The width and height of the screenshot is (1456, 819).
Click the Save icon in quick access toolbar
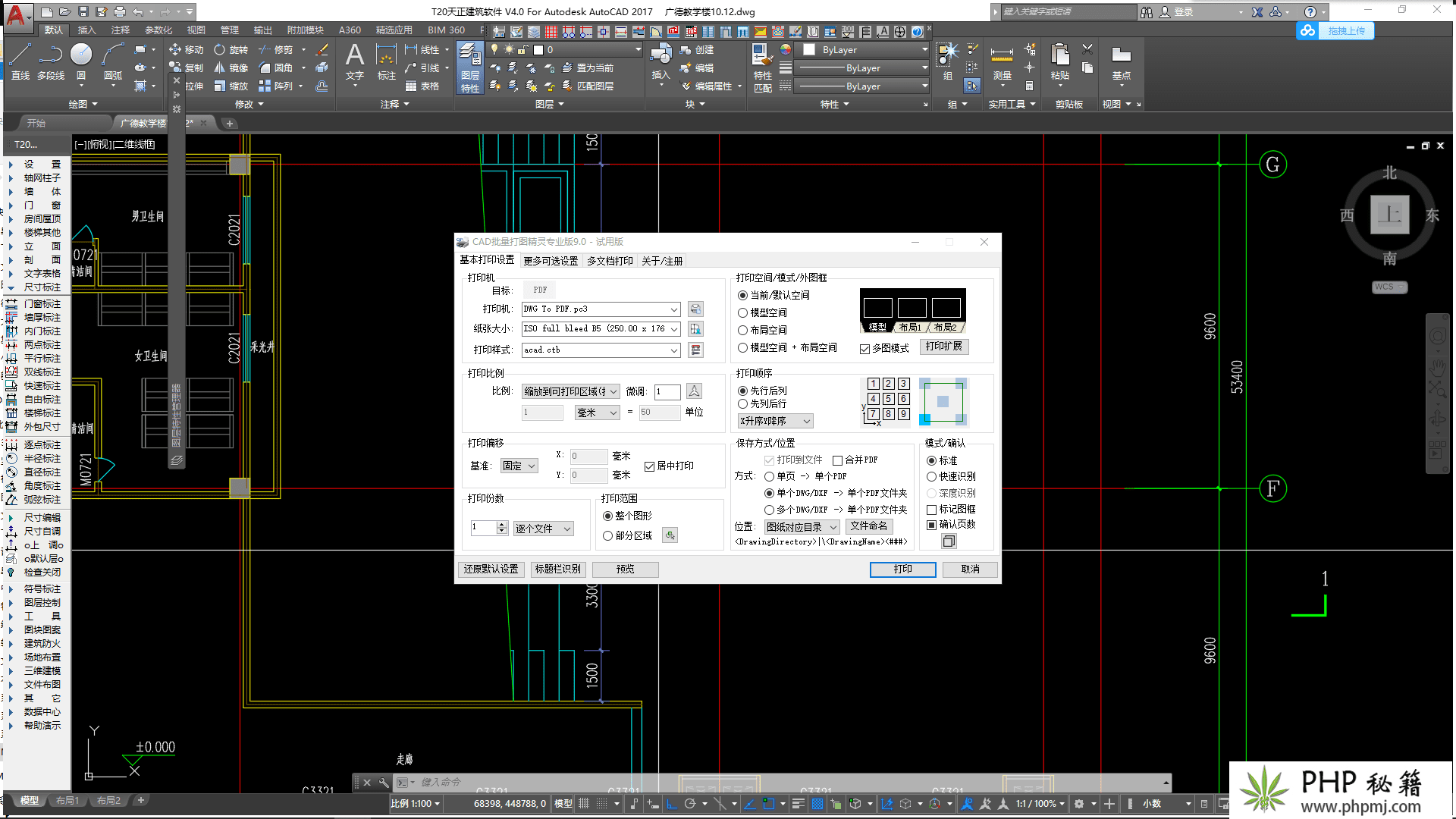point(83,11)
